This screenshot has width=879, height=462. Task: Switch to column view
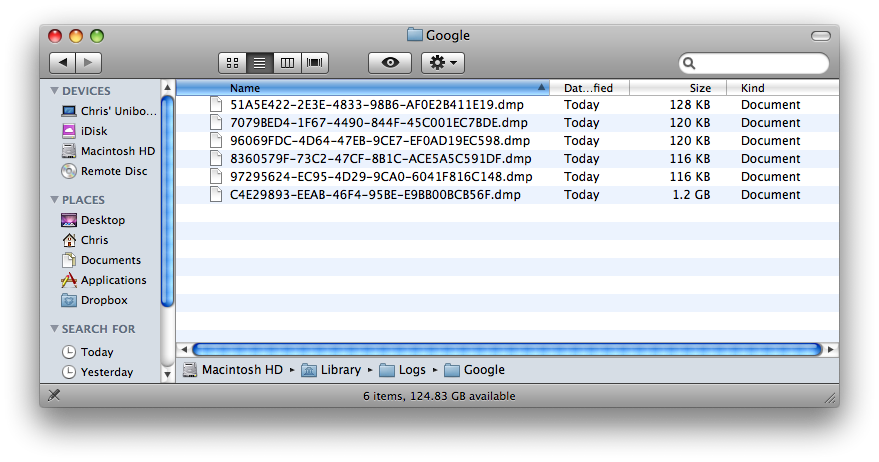click(287, 63)
